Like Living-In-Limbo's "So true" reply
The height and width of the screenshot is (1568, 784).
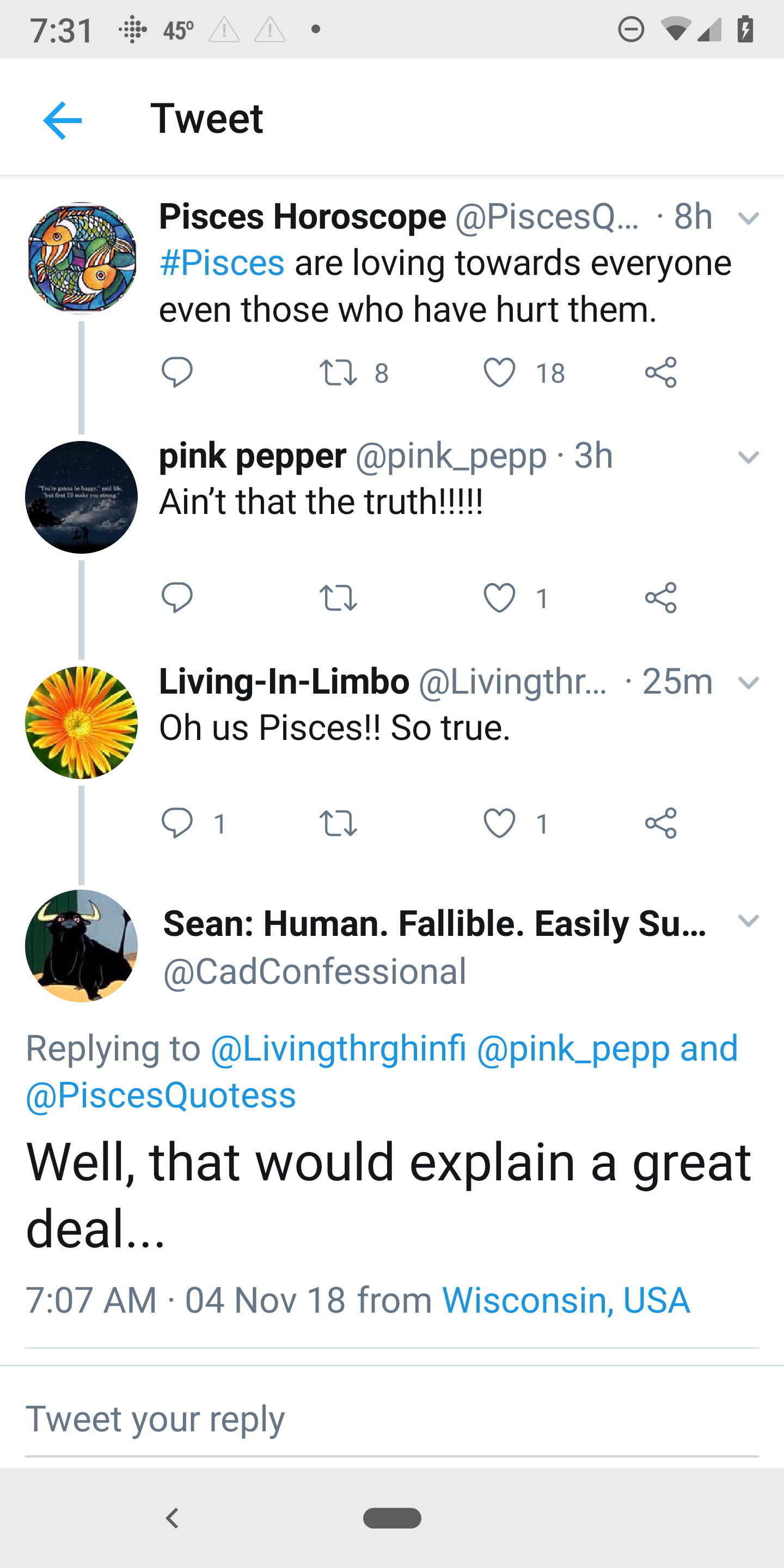[500, 823]
